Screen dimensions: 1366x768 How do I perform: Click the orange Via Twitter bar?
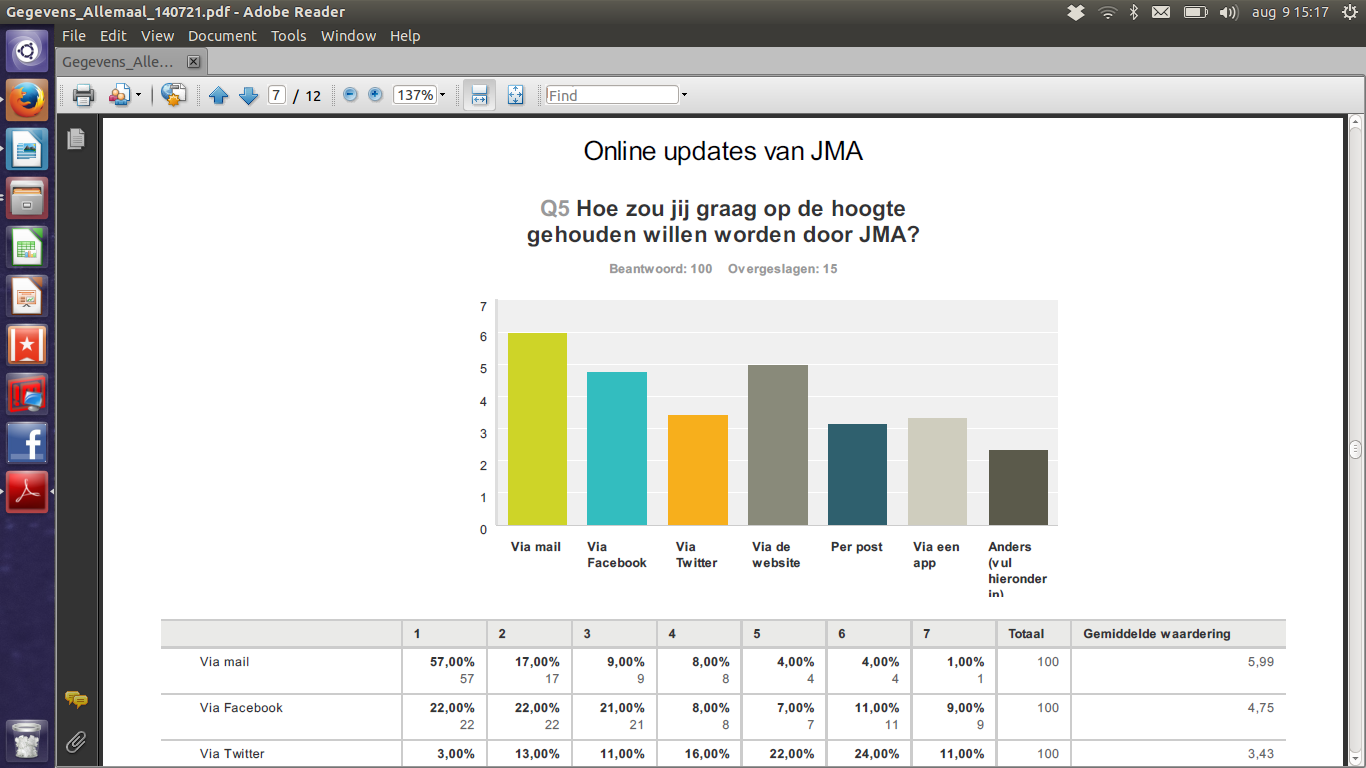click(698, 470)
